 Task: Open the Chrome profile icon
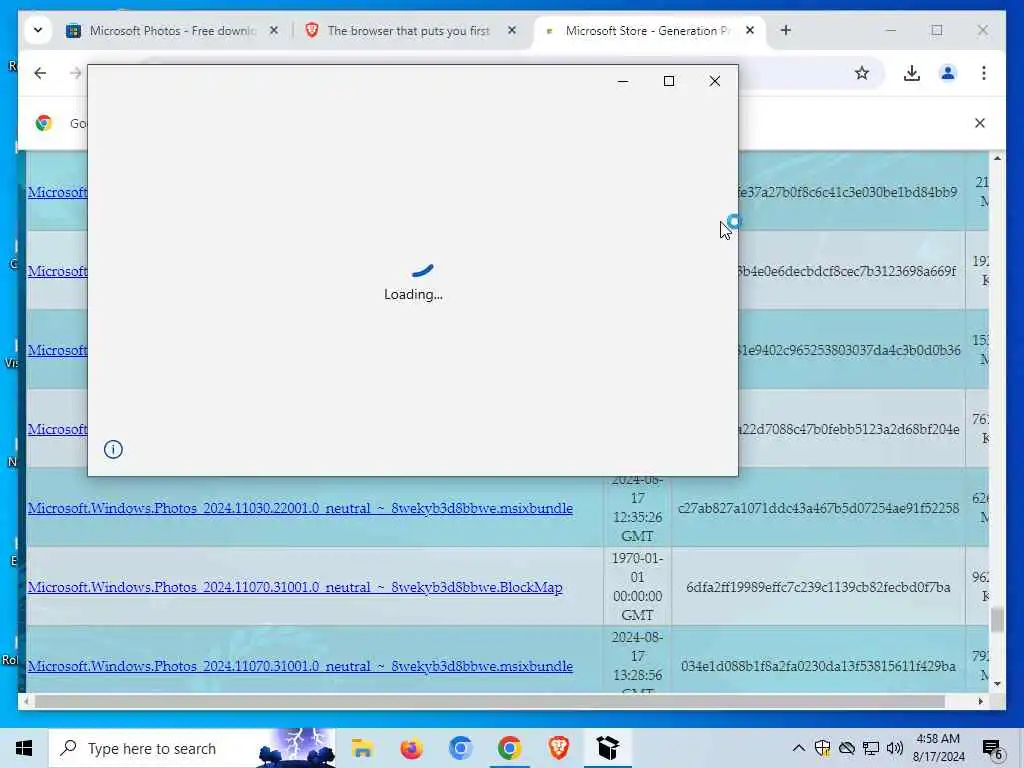(x=948, y=73)
